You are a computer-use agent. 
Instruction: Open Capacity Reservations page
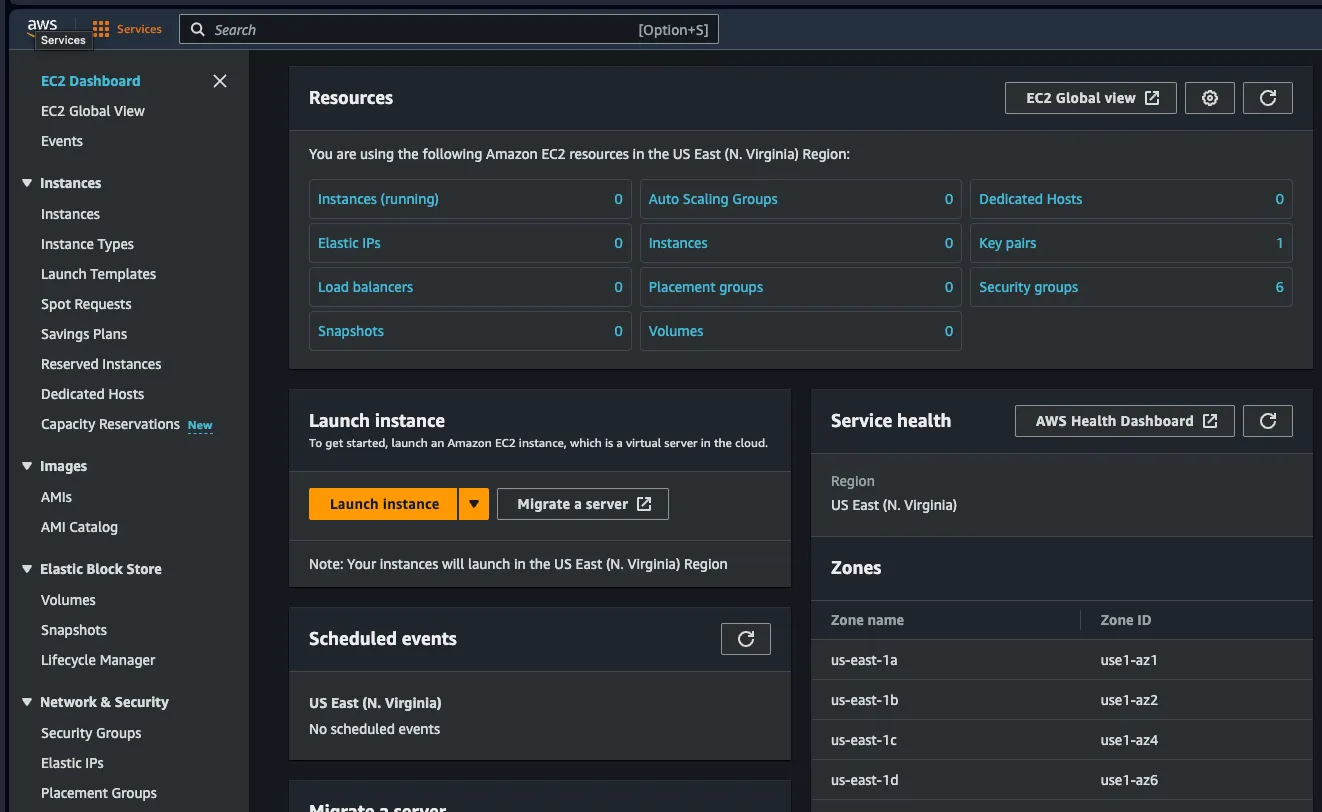coord(110,424)
